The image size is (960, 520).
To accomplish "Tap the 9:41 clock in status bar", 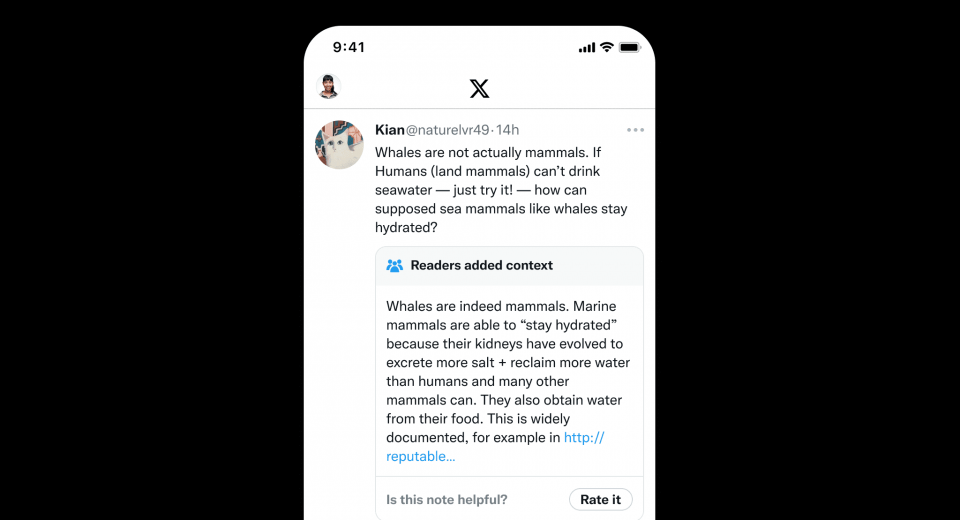I will click(x=349, y=47).
